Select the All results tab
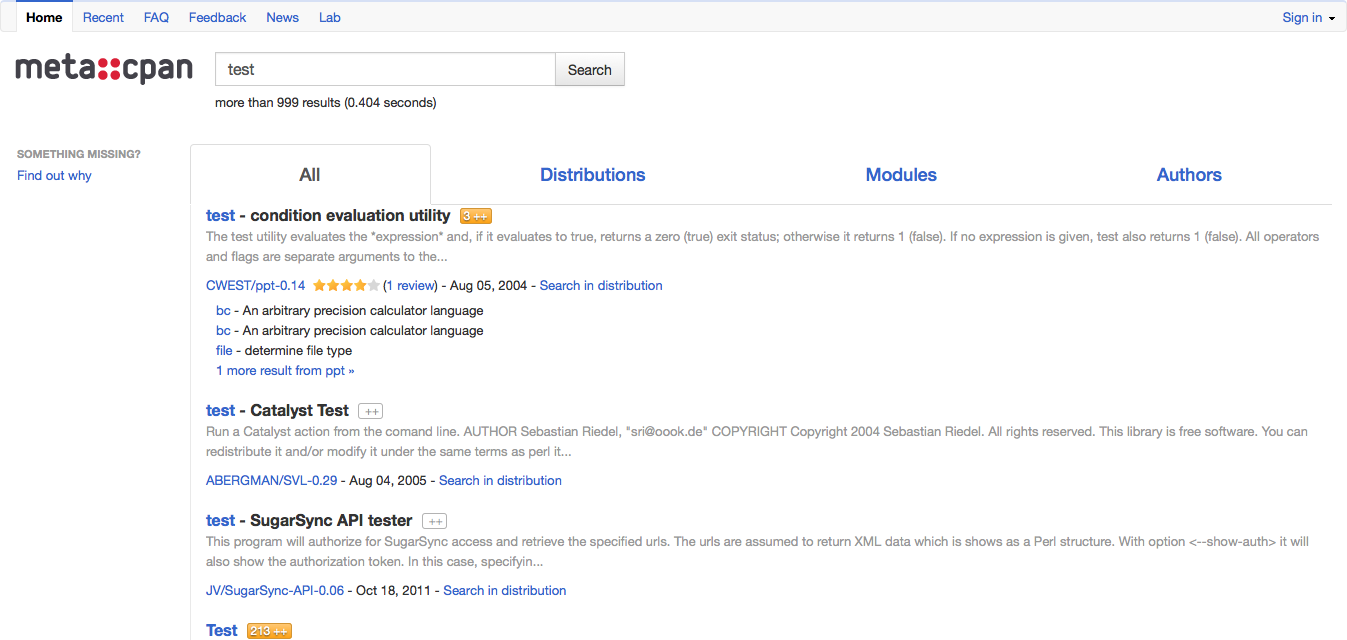The width and height of the screenshot is (1347, 640). [x=310, y=175]
